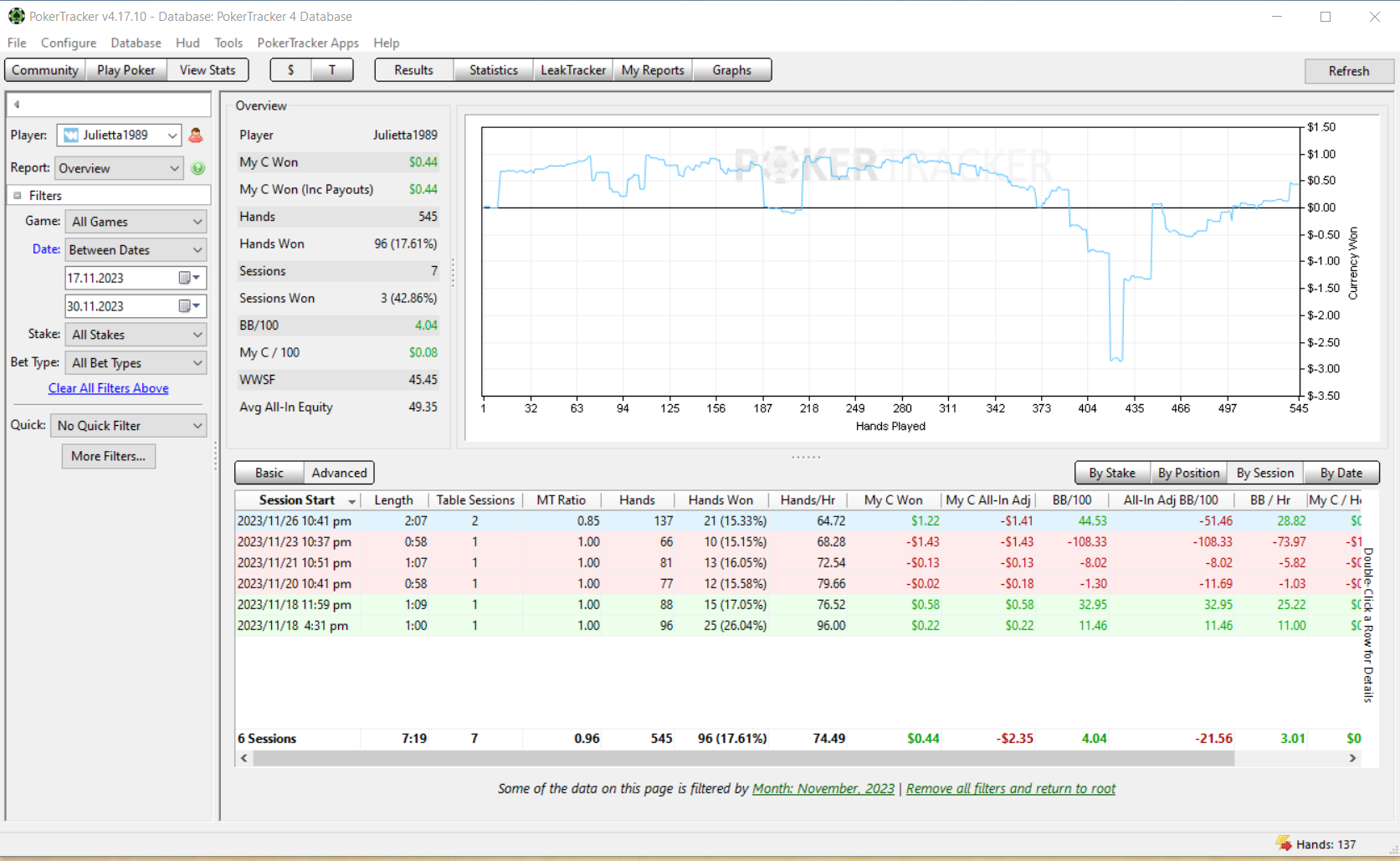This screenshot has height=861, width=1400.
Task: Click the horizontal scrollbar of session table
Action: click(x=743, y=758)
